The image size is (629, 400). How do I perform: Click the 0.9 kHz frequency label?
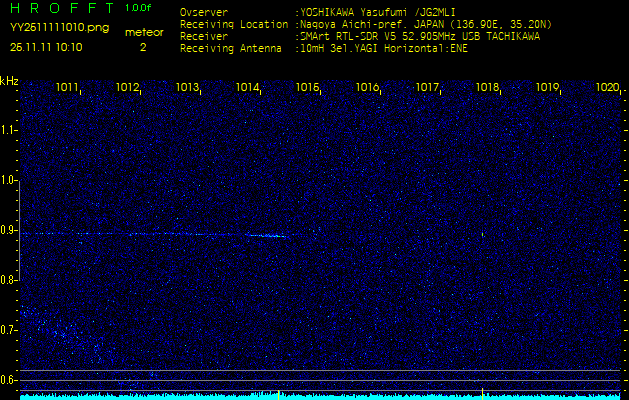[9, 230]
